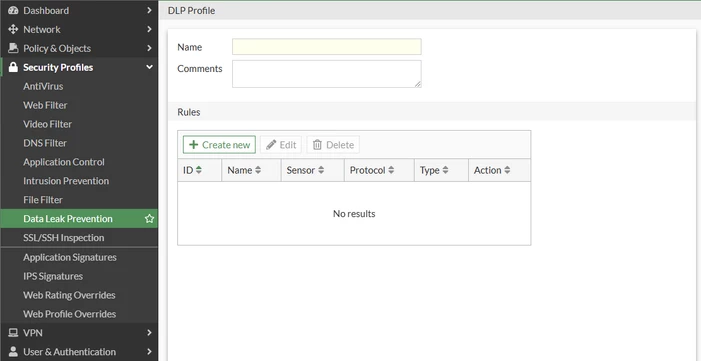
Task: Collapse the Security Profiles section chevron
Action: 149,67
